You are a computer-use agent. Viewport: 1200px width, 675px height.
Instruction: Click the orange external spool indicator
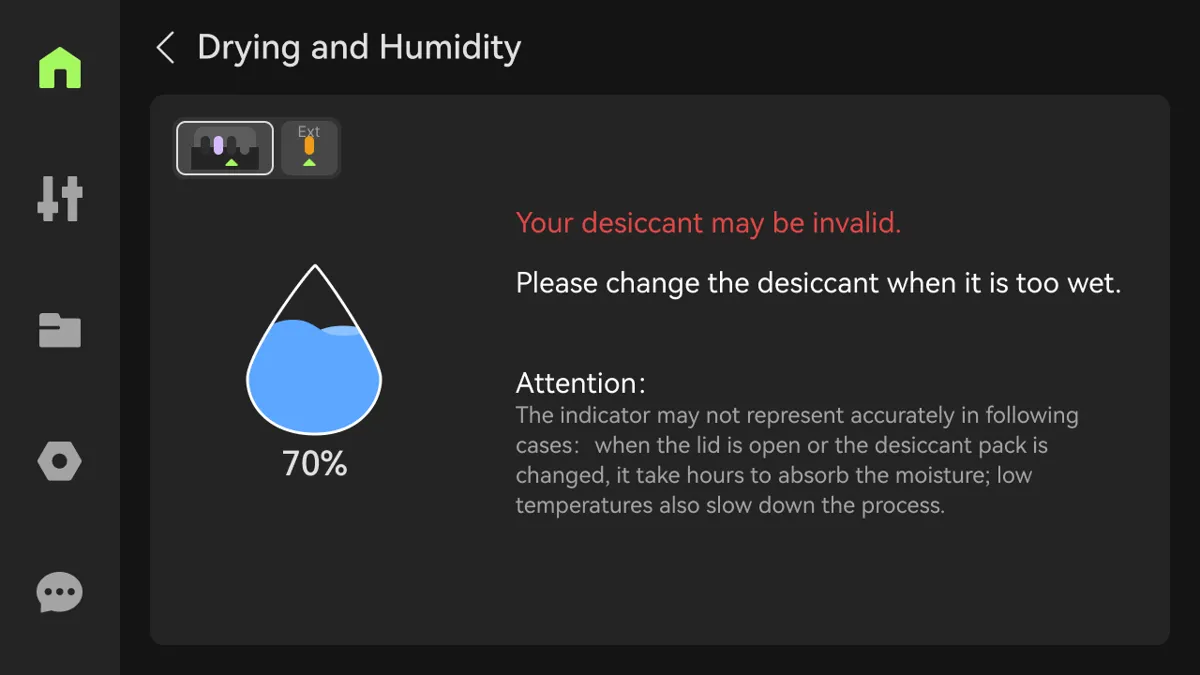pyautogui.click(x=309, y=146)
